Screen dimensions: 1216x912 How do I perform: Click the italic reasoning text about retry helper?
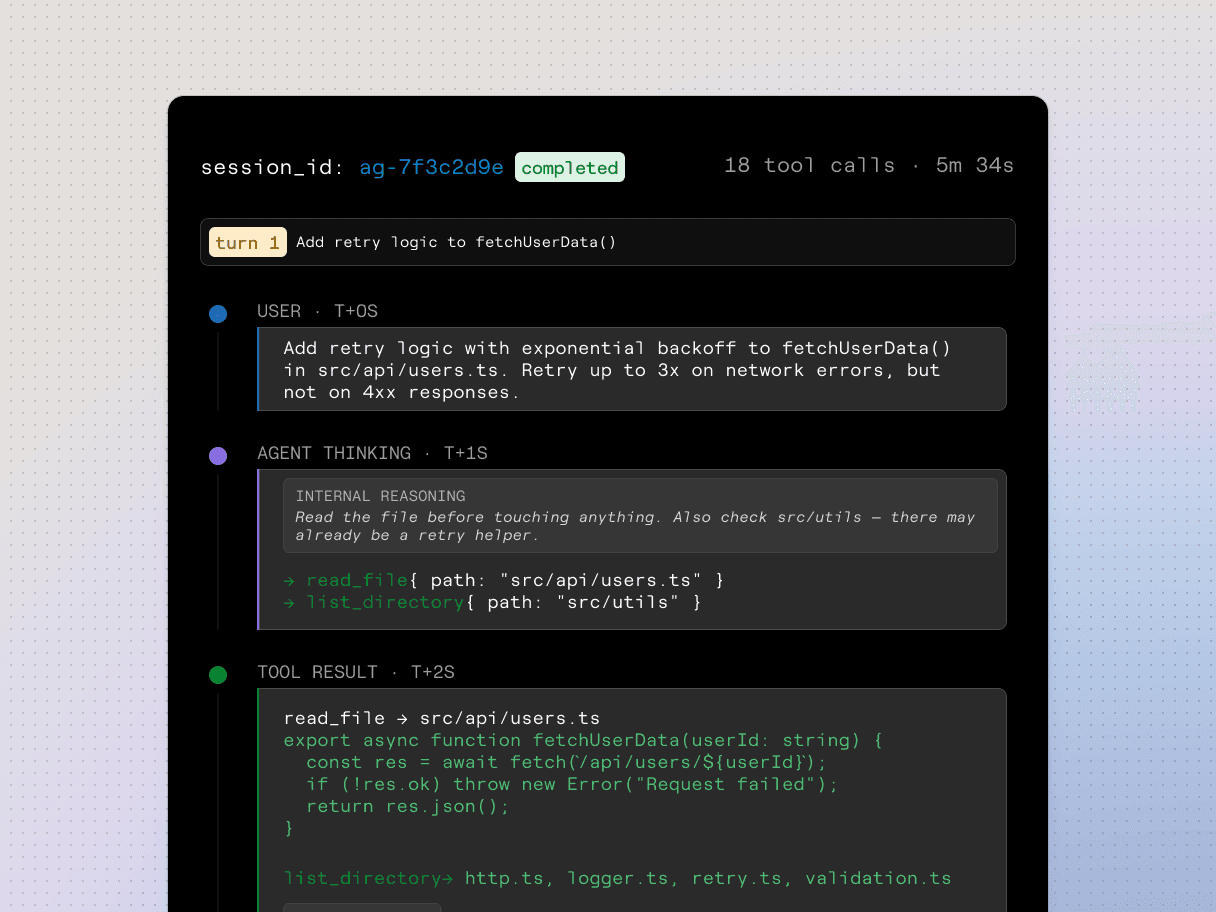635,526
